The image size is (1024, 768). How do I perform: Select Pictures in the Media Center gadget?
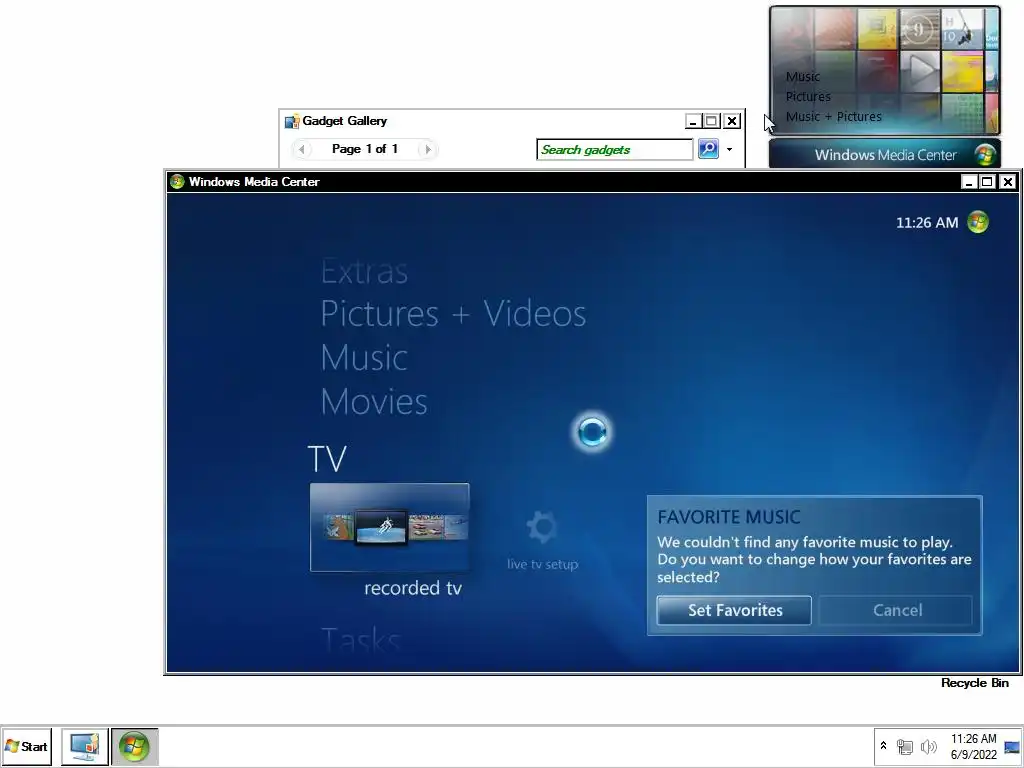(x=808, y=96)
